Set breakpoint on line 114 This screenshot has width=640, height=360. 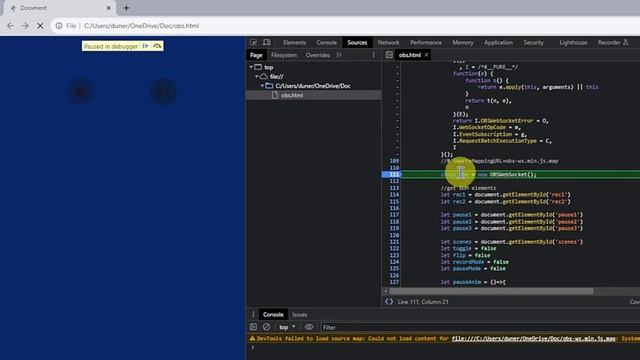click(x=394, y=195)
